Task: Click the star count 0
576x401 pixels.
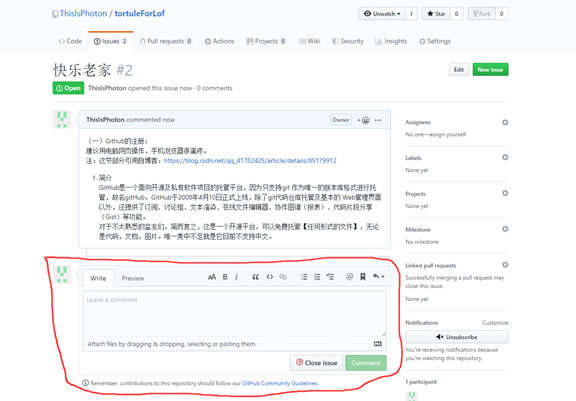Action: pos(456,14)
